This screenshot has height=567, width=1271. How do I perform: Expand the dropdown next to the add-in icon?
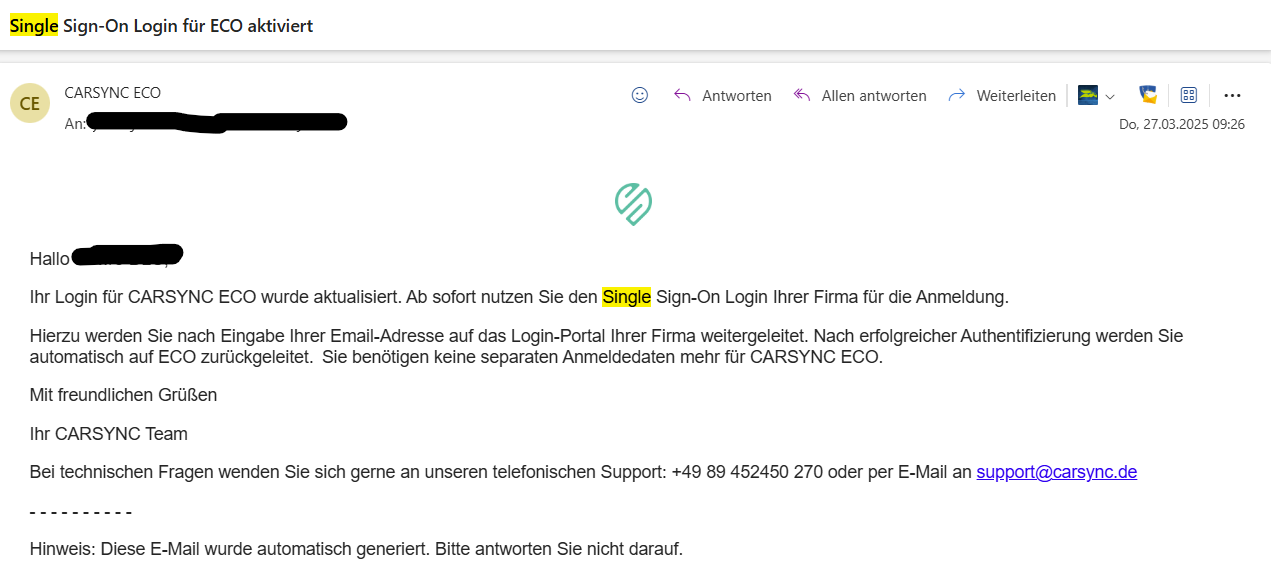tap(1110, 96)
